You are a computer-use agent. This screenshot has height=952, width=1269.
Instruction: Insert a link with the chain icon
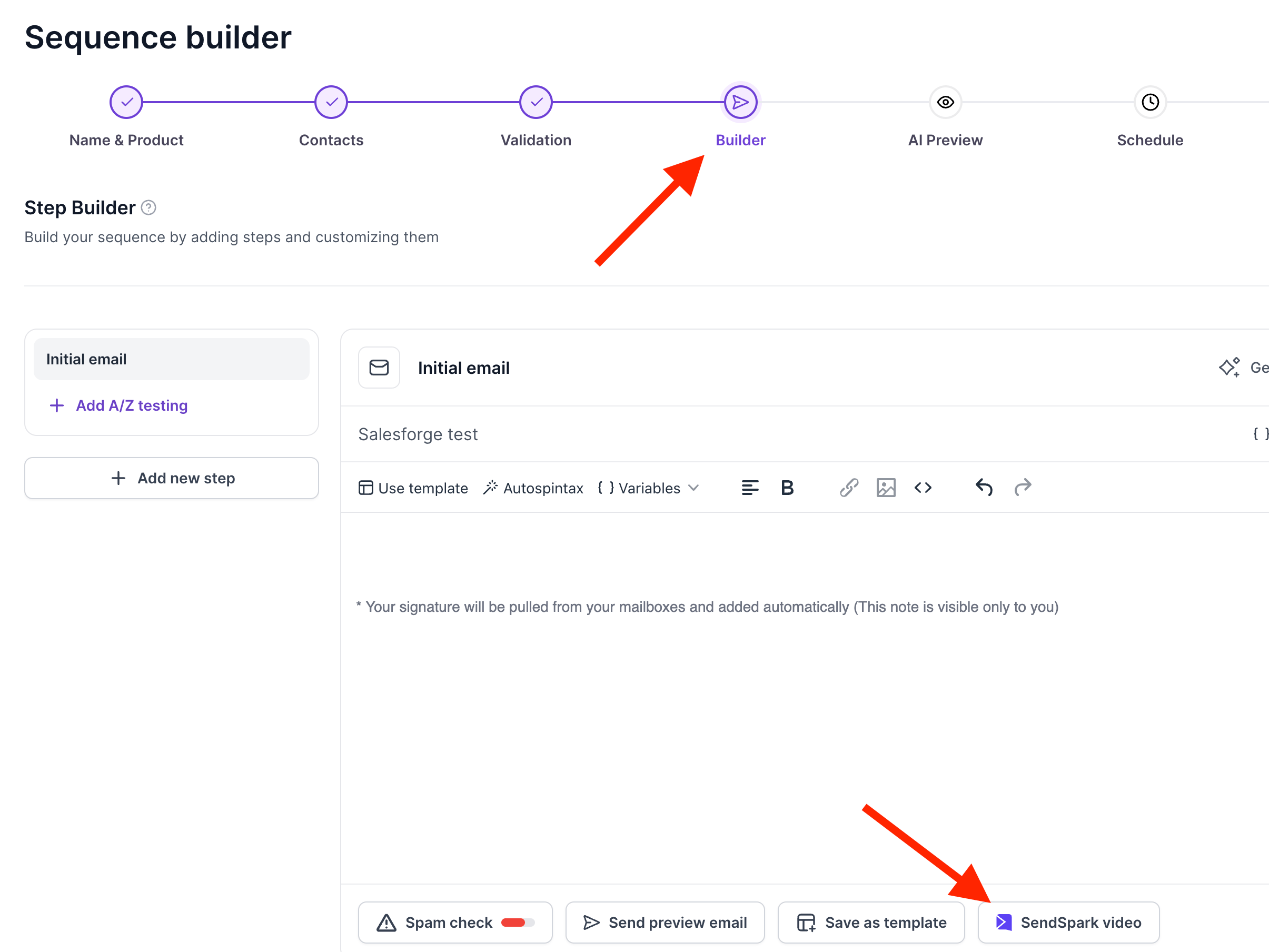[849, 488]
